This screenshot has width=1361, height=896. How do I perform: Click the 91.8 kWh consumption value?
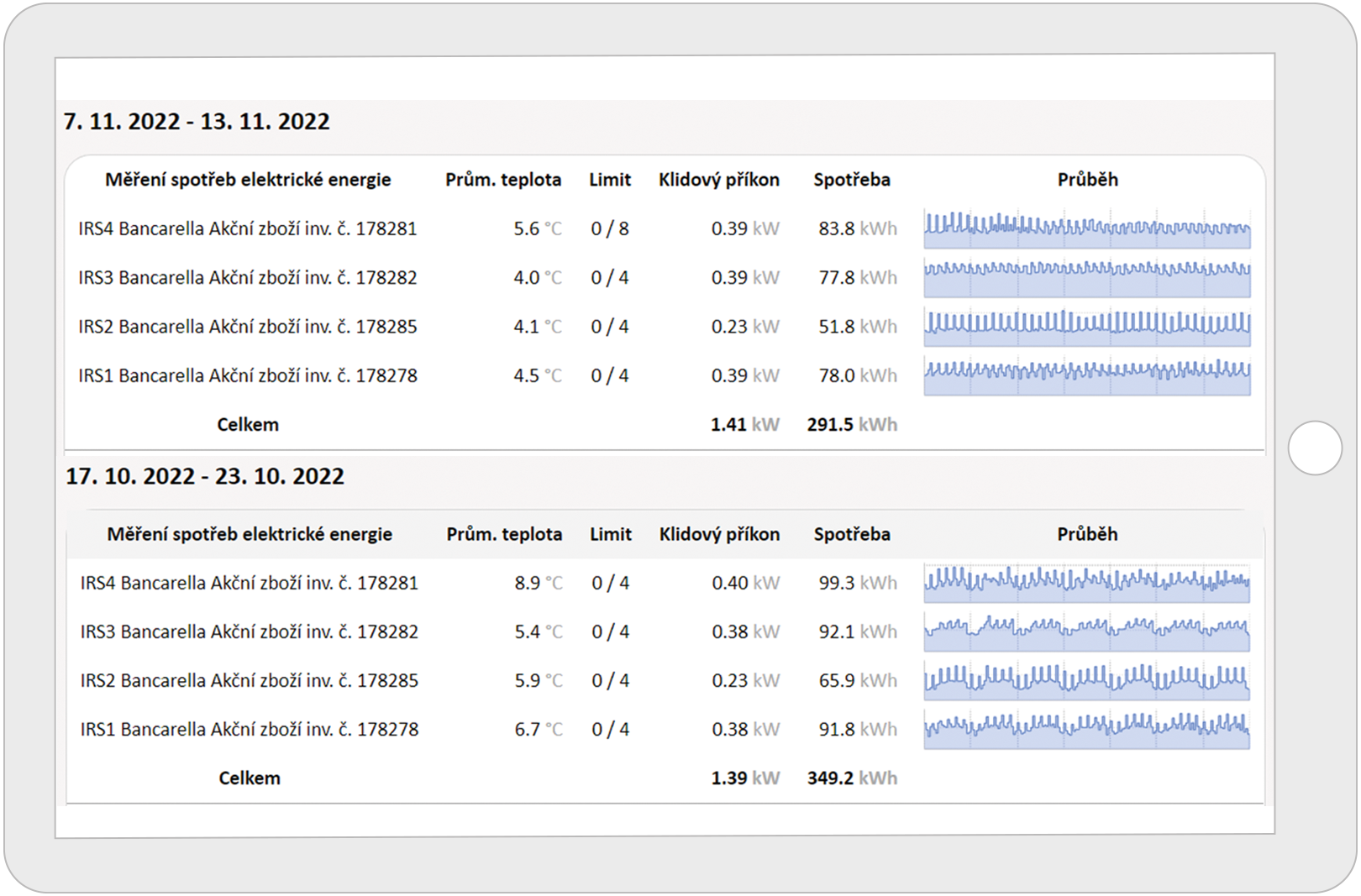(858, 729)
